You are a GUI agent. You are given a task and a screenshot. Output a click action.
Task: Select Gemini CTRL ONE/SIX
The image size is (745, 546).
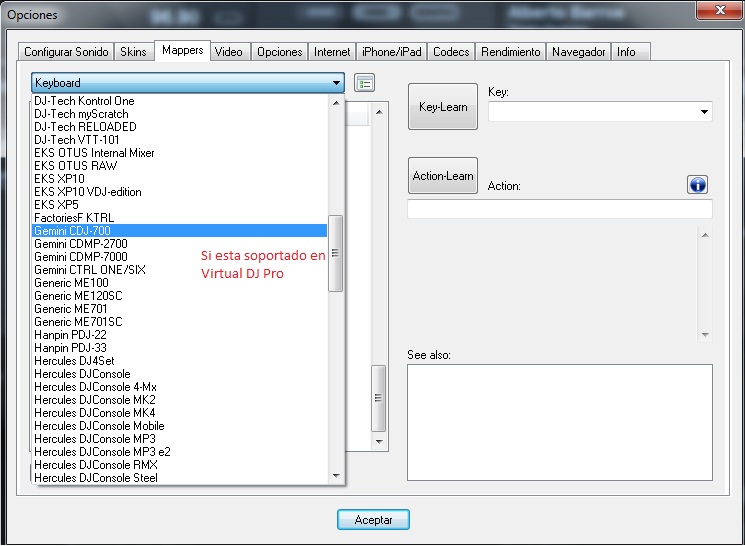(x=180, y=270)
